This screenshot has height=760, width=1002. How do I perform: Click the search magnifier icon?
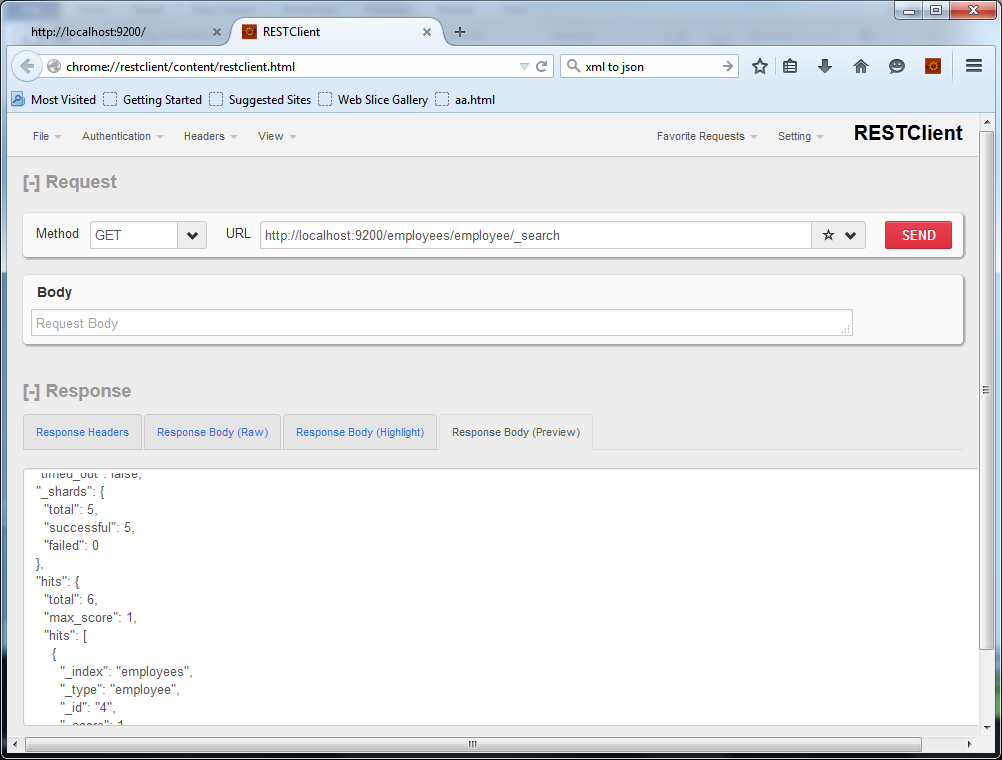(x=573, y=66)
